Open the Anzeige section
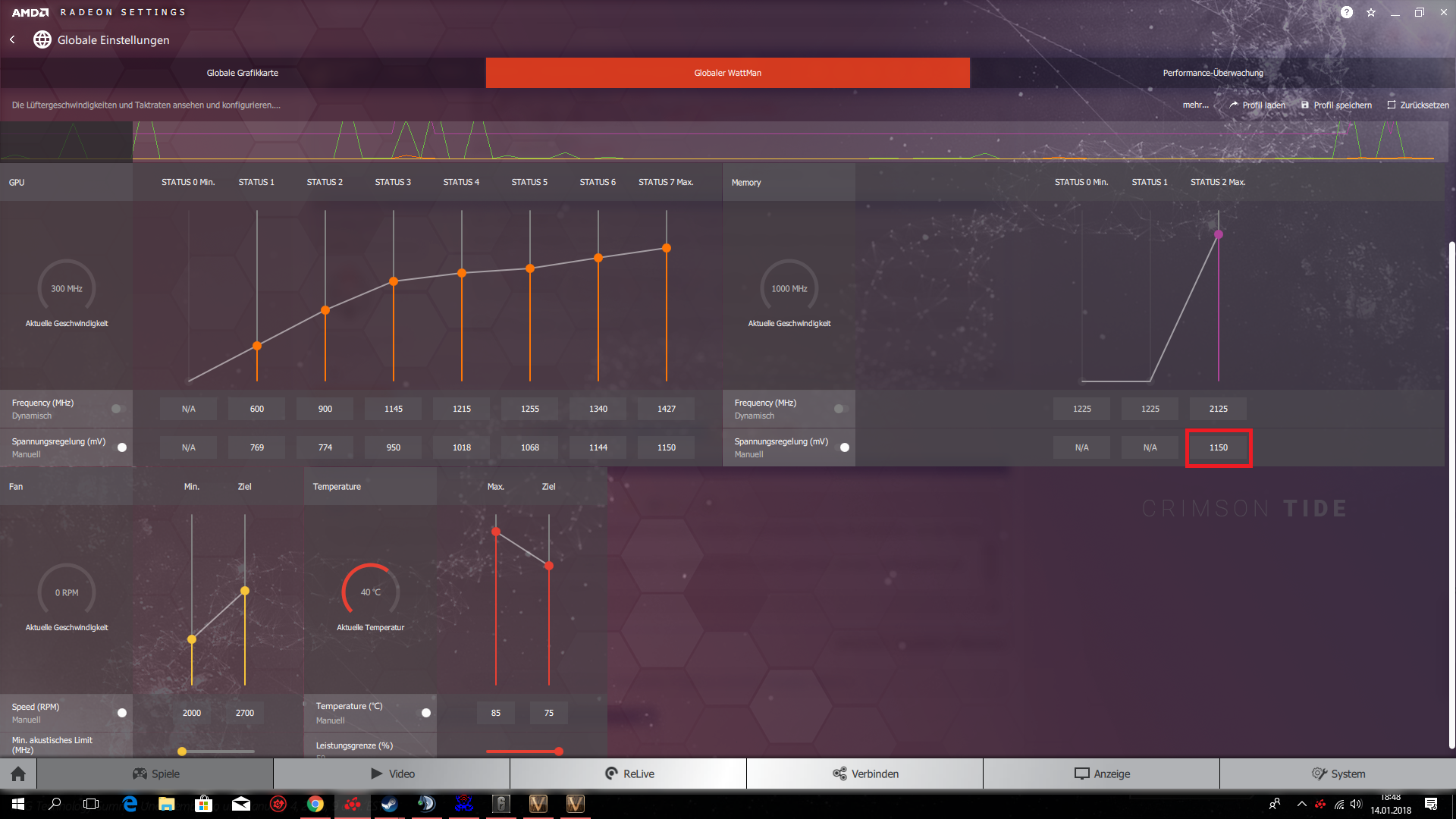Viewport: 1456px width, 819px height. tap(1101, 773)
